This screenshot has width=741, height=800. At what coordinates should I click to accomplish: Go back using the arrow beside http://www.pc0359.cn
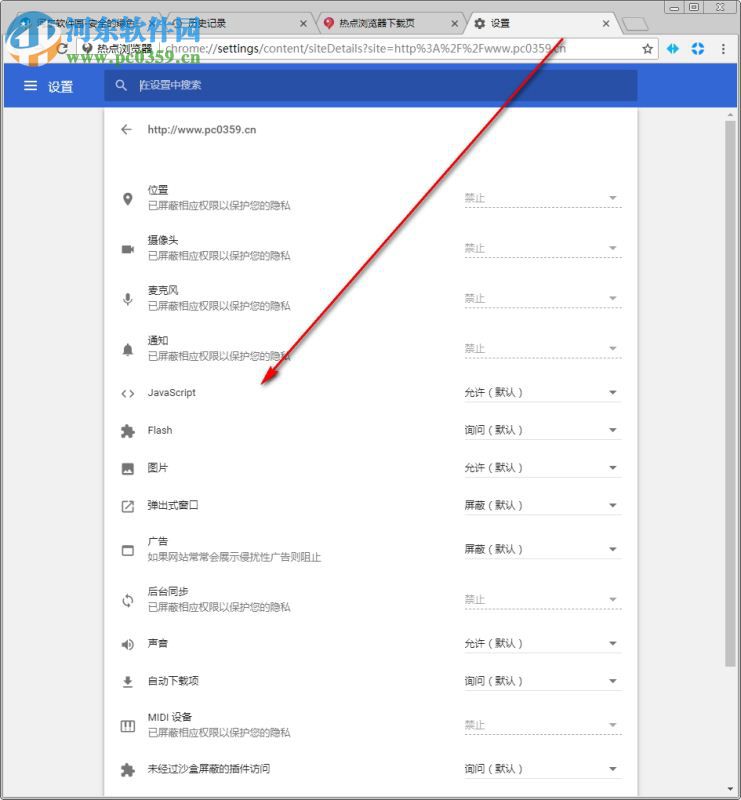[x=127, y=130]
